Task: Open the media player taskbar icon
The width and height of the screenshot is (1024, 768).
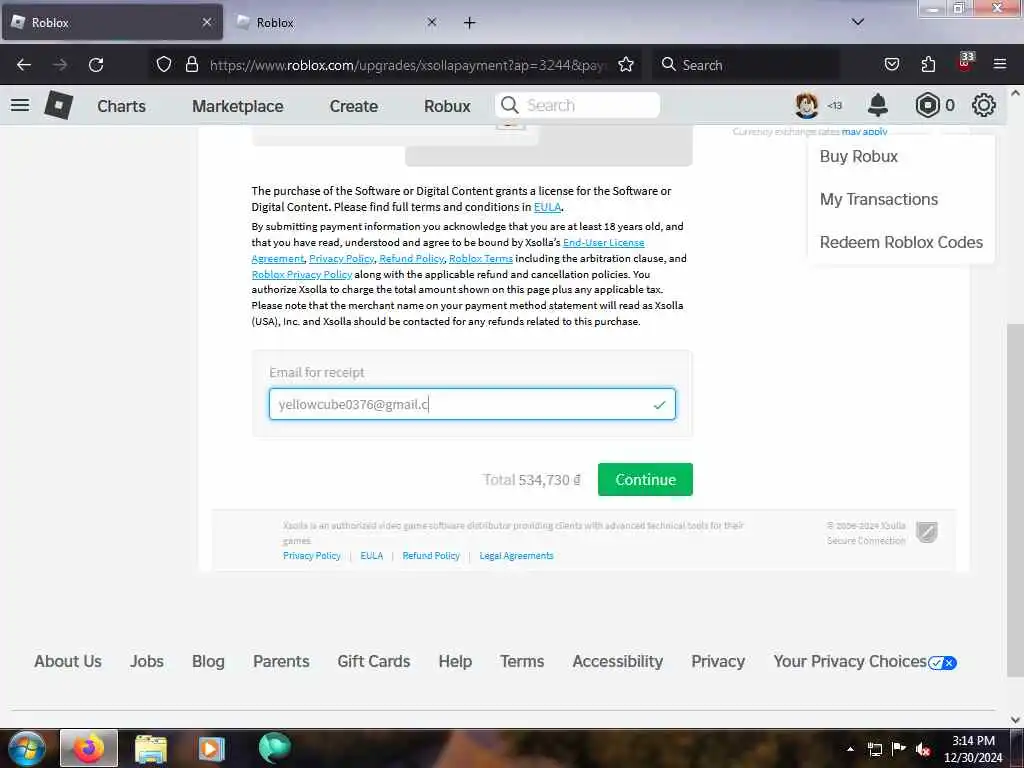Action: pyautogui.click(x=211, y=748)
